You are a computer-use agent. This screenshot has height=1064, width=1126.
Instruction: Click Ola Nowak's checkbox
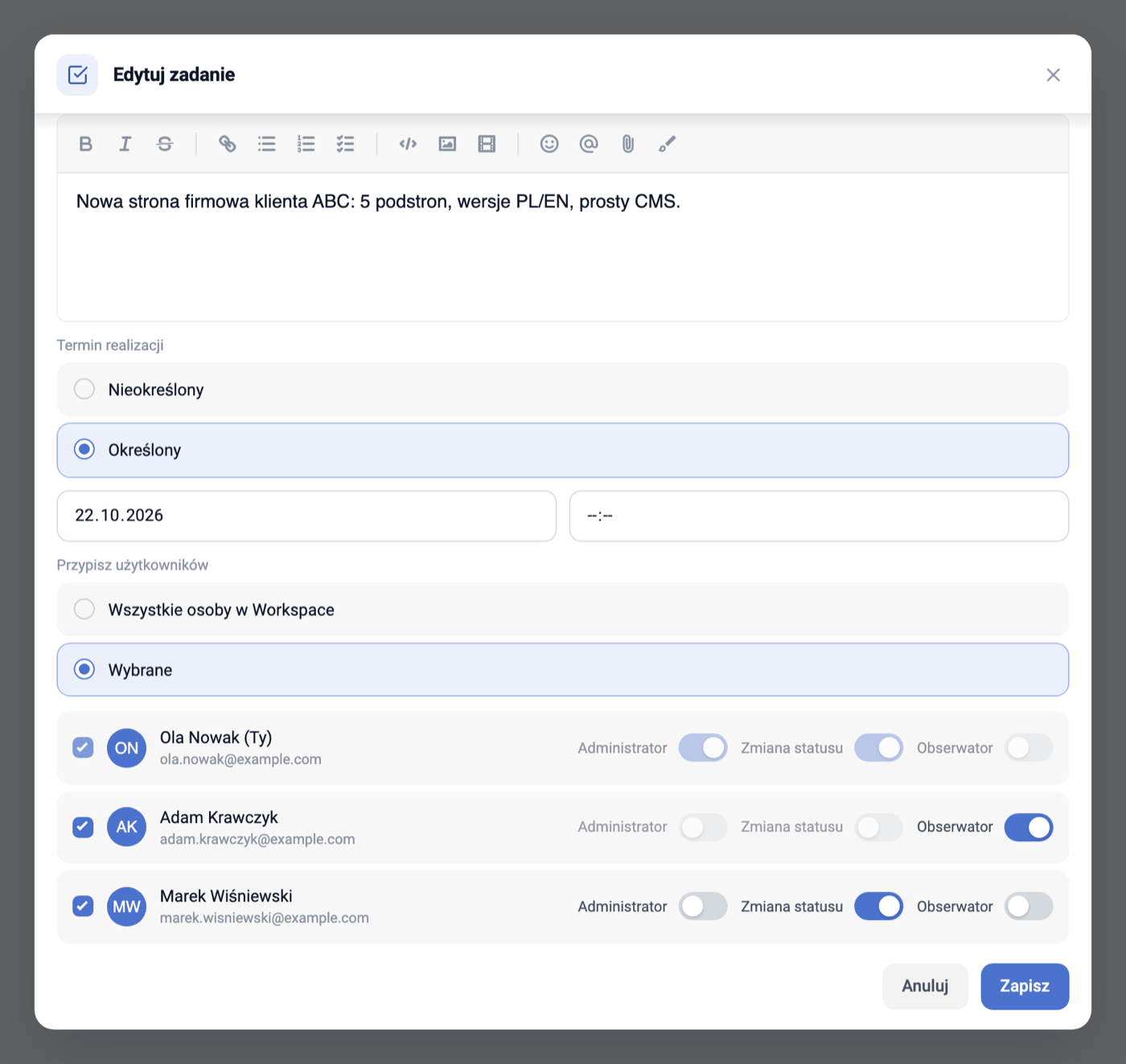click(x=83, y=748)
